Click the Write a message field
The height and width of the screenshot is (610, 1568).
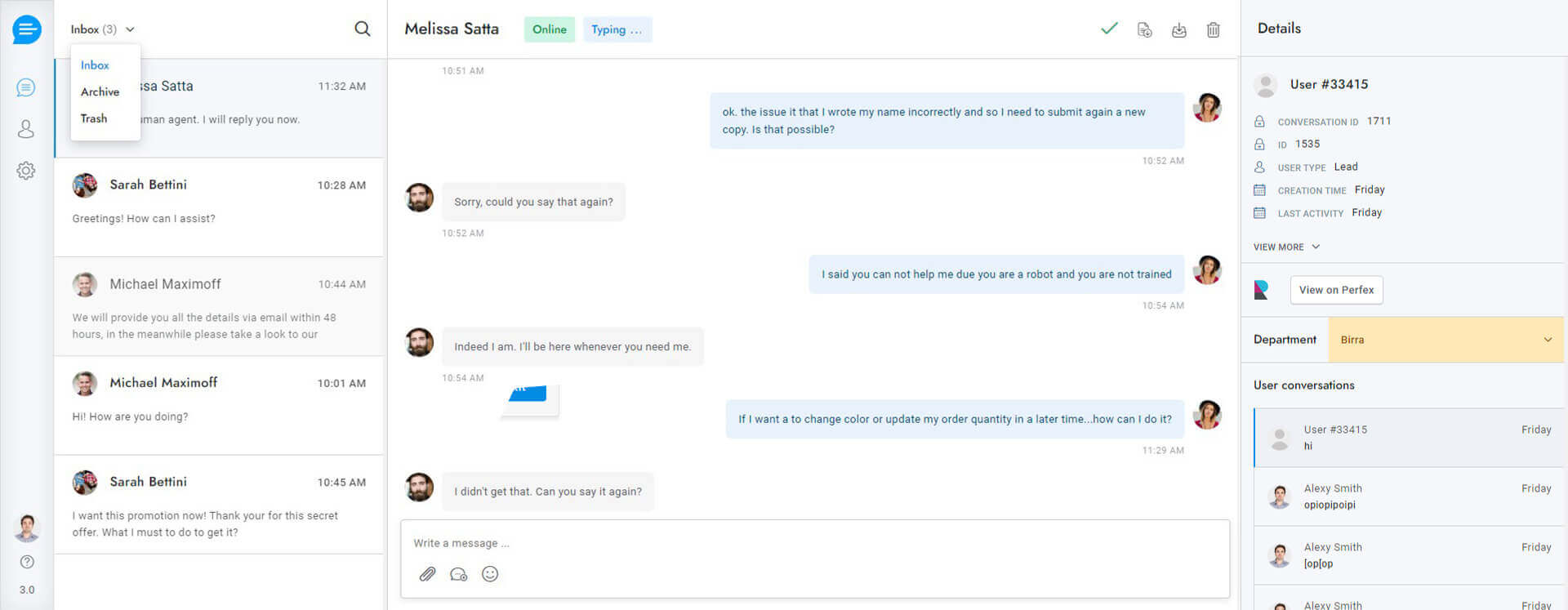(x=813, y=543)
